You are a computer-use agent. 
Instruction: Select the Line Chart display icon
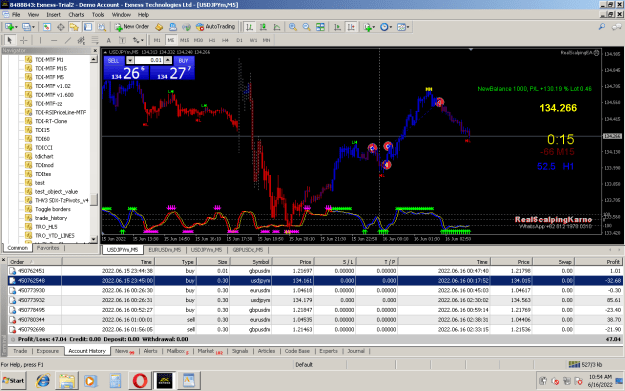[277, 27]
